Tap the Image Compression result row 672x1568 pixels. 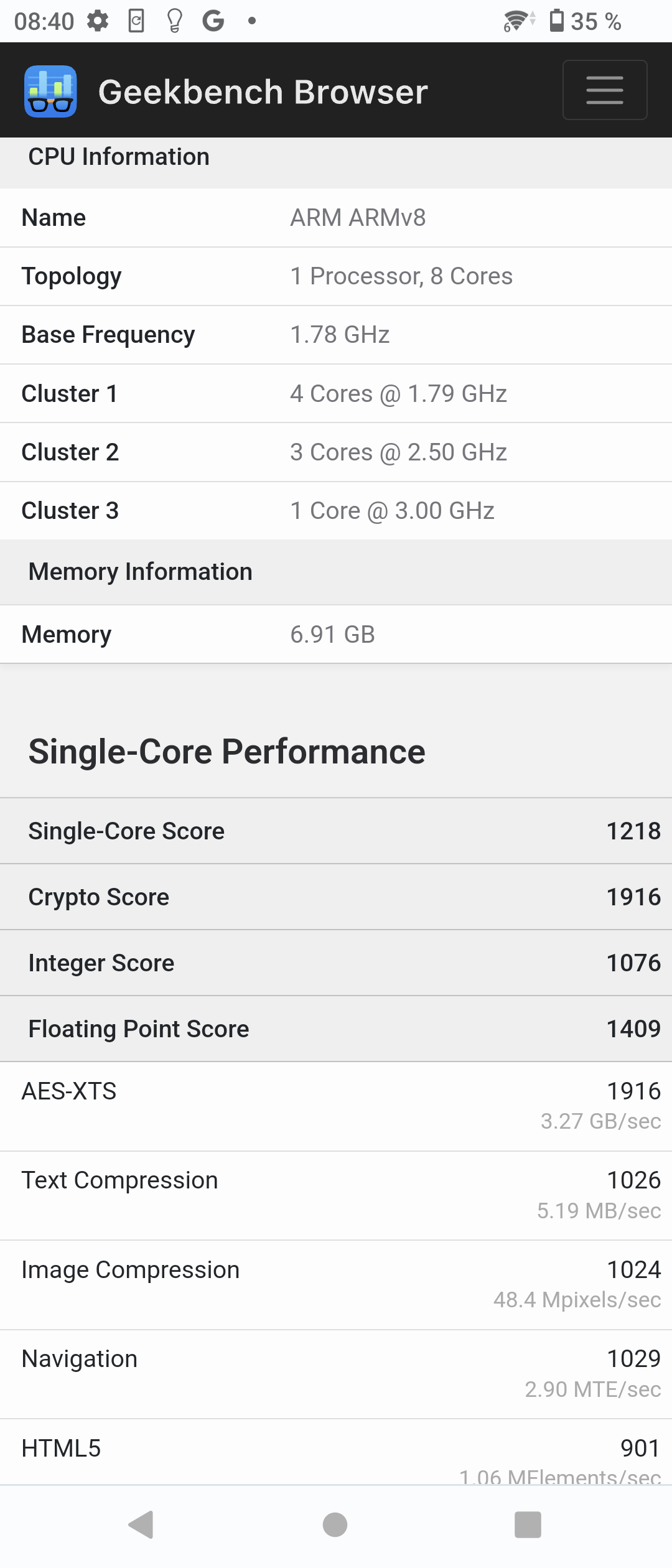336,1285
